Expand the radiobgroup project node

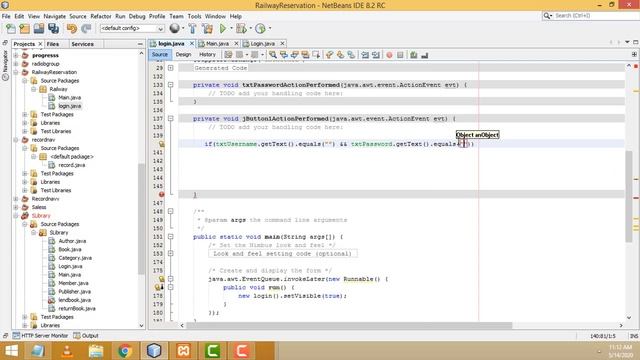point(16,64)
